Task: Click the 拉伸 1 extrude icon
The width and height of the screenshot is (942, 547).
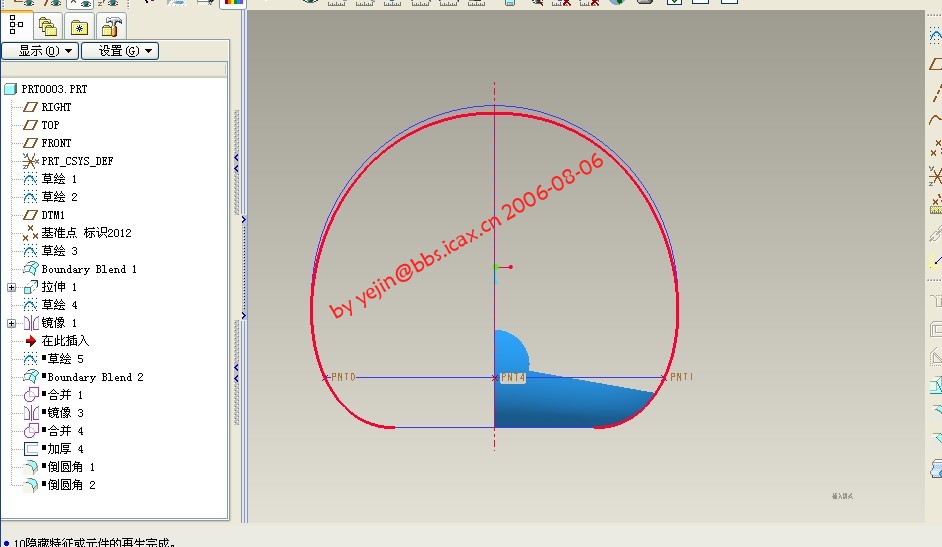Action: pyautogui.click(x=31, y=287)
